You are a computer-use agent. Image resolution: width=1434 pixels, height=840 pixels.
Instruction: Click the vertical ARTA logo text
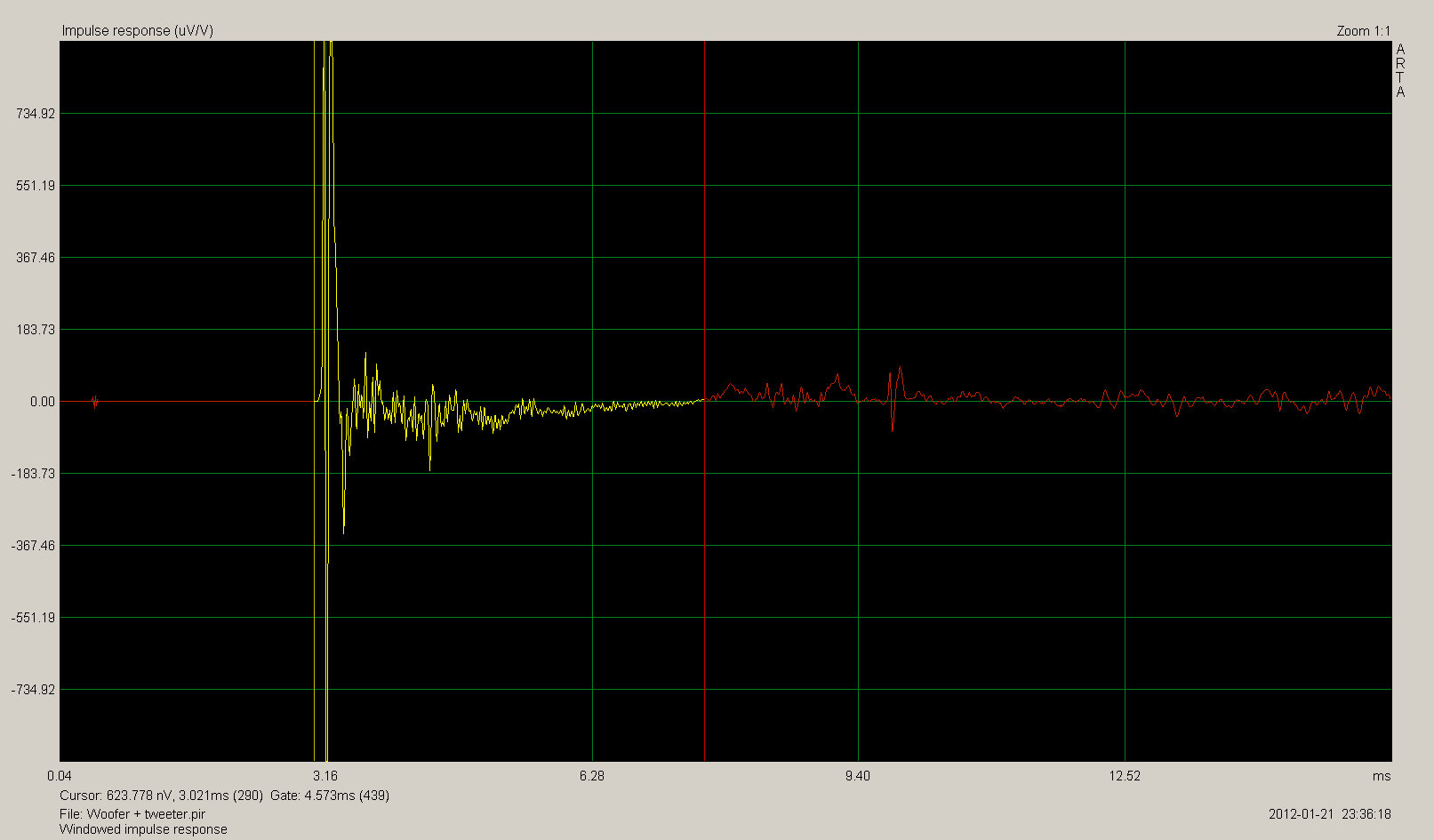tap(1401, 71)
